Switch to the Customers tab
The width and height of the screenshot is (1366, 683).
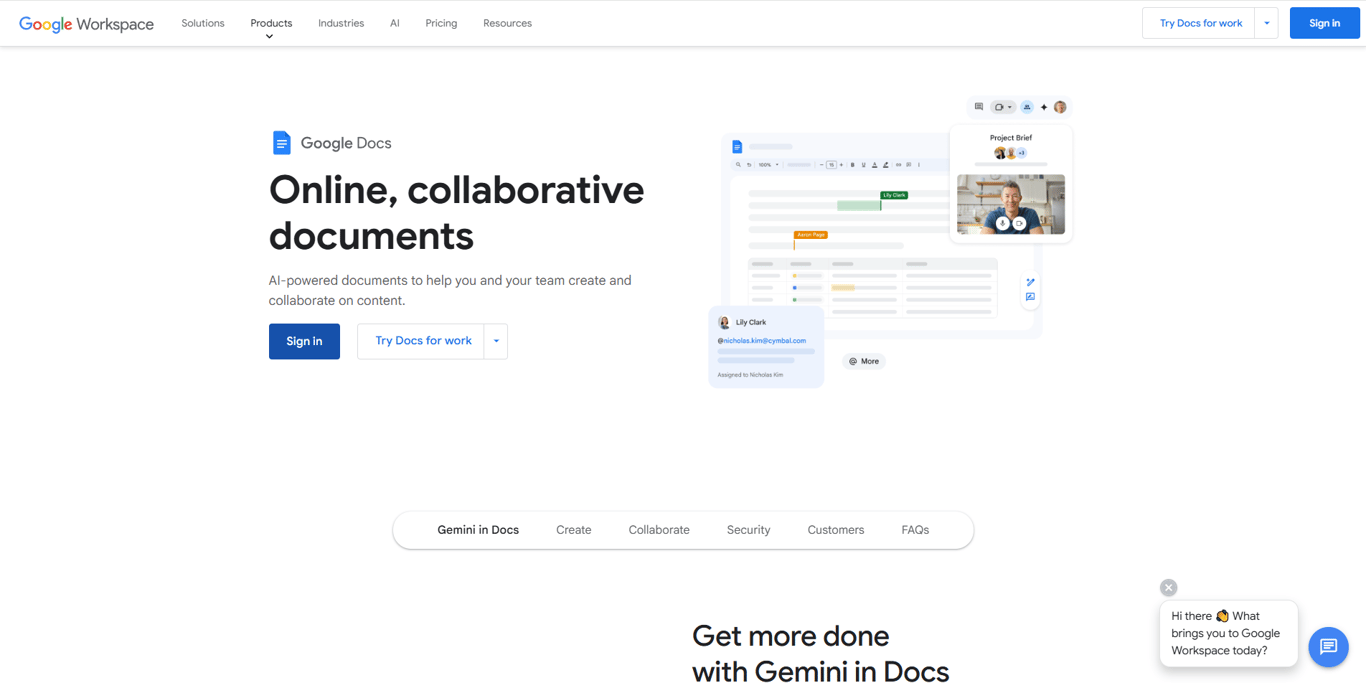(x=836, y=530)
